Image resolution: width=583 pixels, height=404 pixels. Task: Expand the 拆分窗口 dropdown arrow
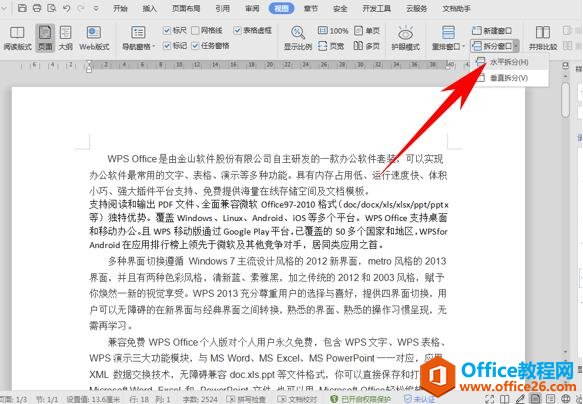516,46
